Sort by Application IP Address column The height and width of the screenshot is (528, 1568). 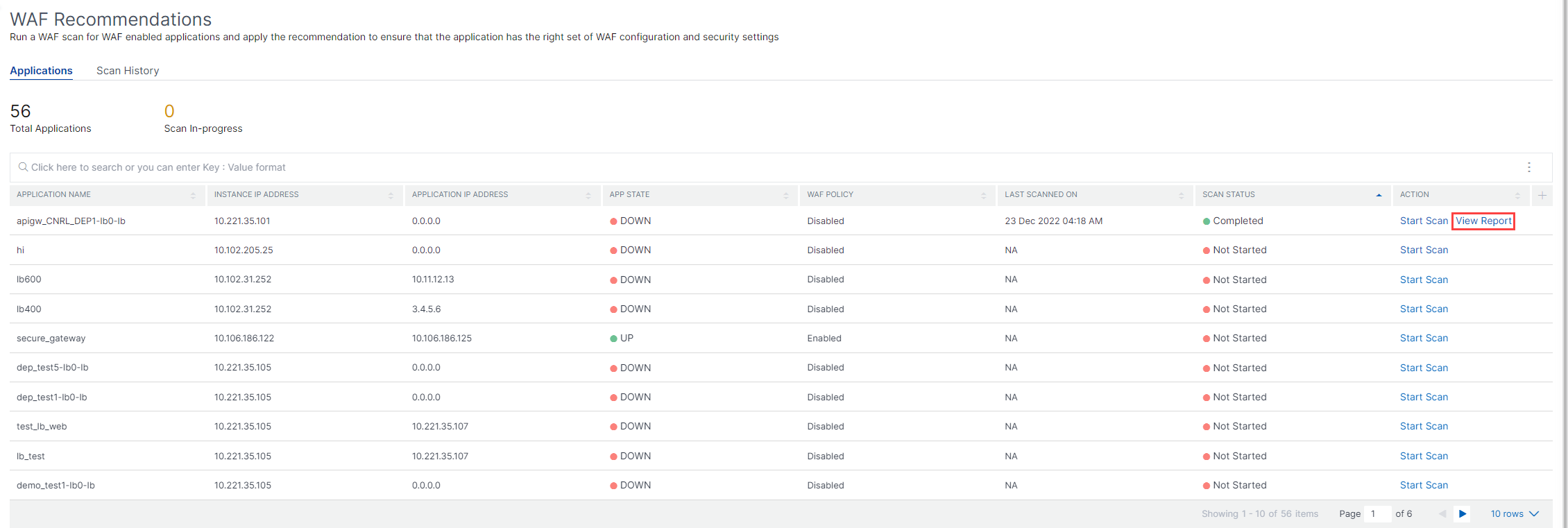[x=588, y=196]
